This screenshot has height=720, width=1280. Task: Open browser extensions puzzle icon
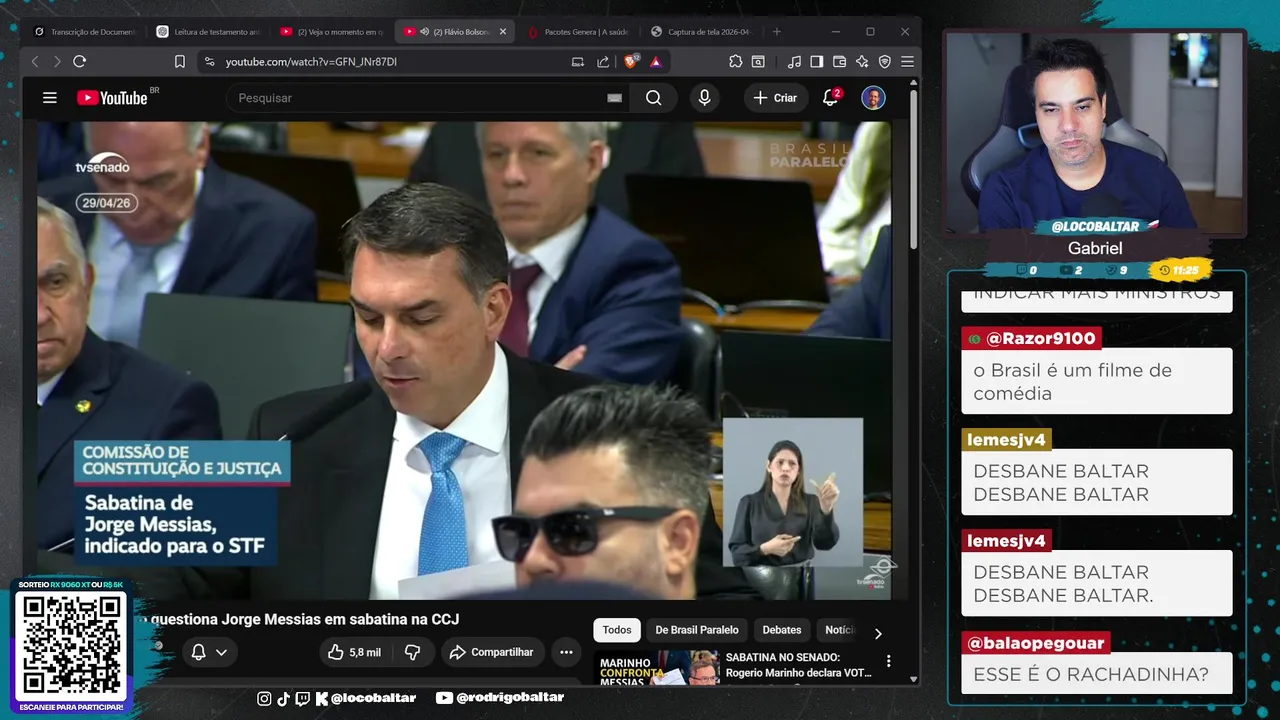736,62
